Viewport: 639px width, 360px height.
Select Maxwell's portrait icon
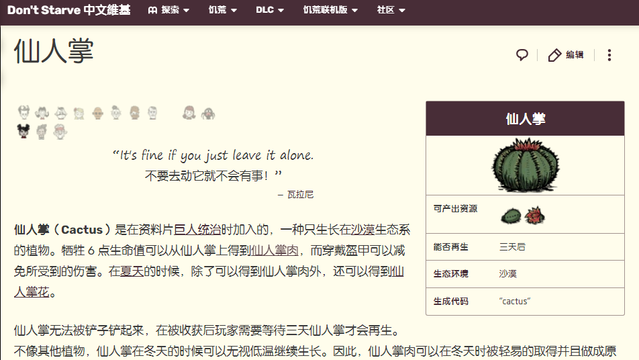(x=153, y=113)
